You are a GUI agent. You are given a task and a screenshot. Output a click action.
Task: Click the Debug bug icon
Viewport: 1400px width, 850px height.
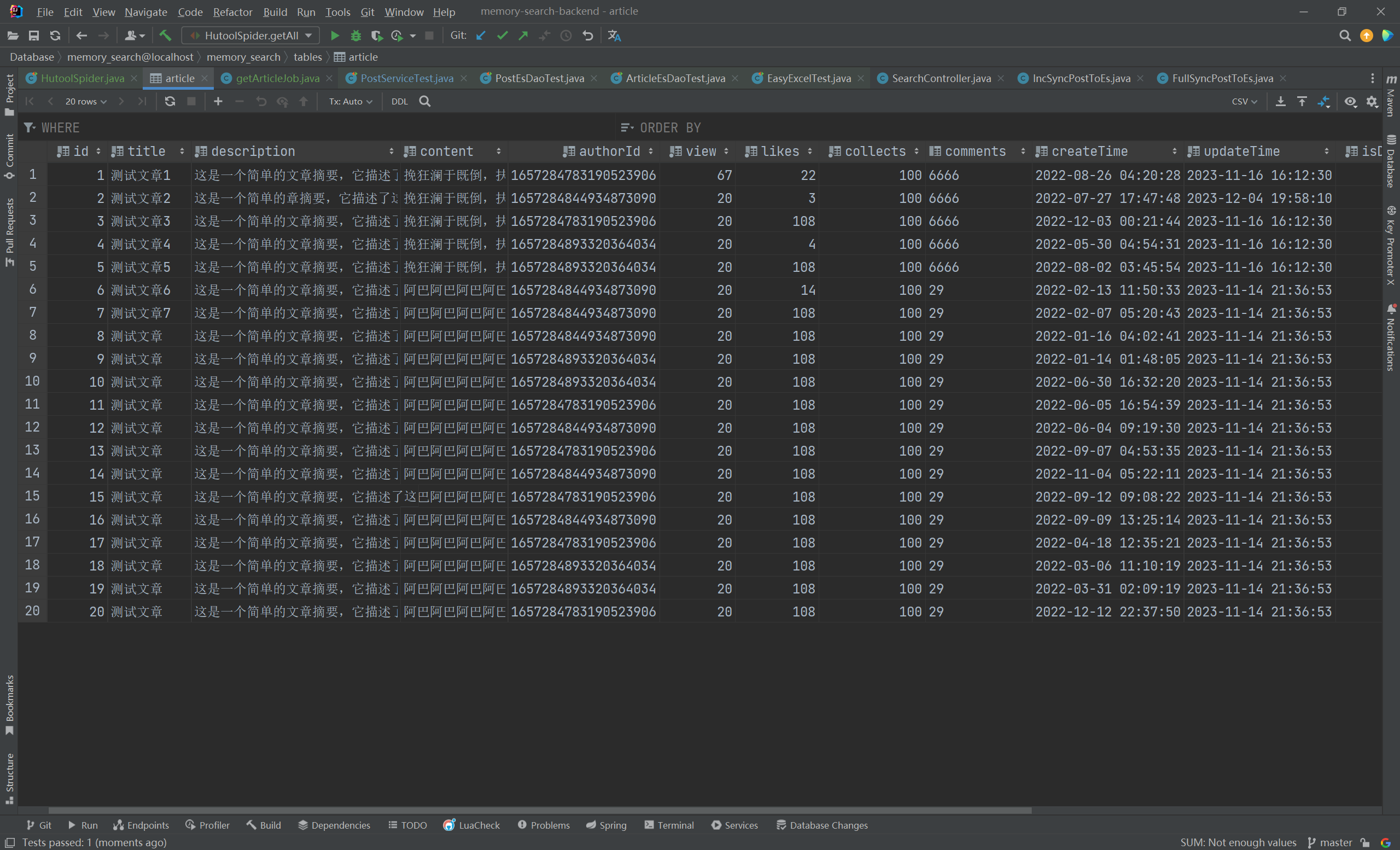tap(355, 36)
